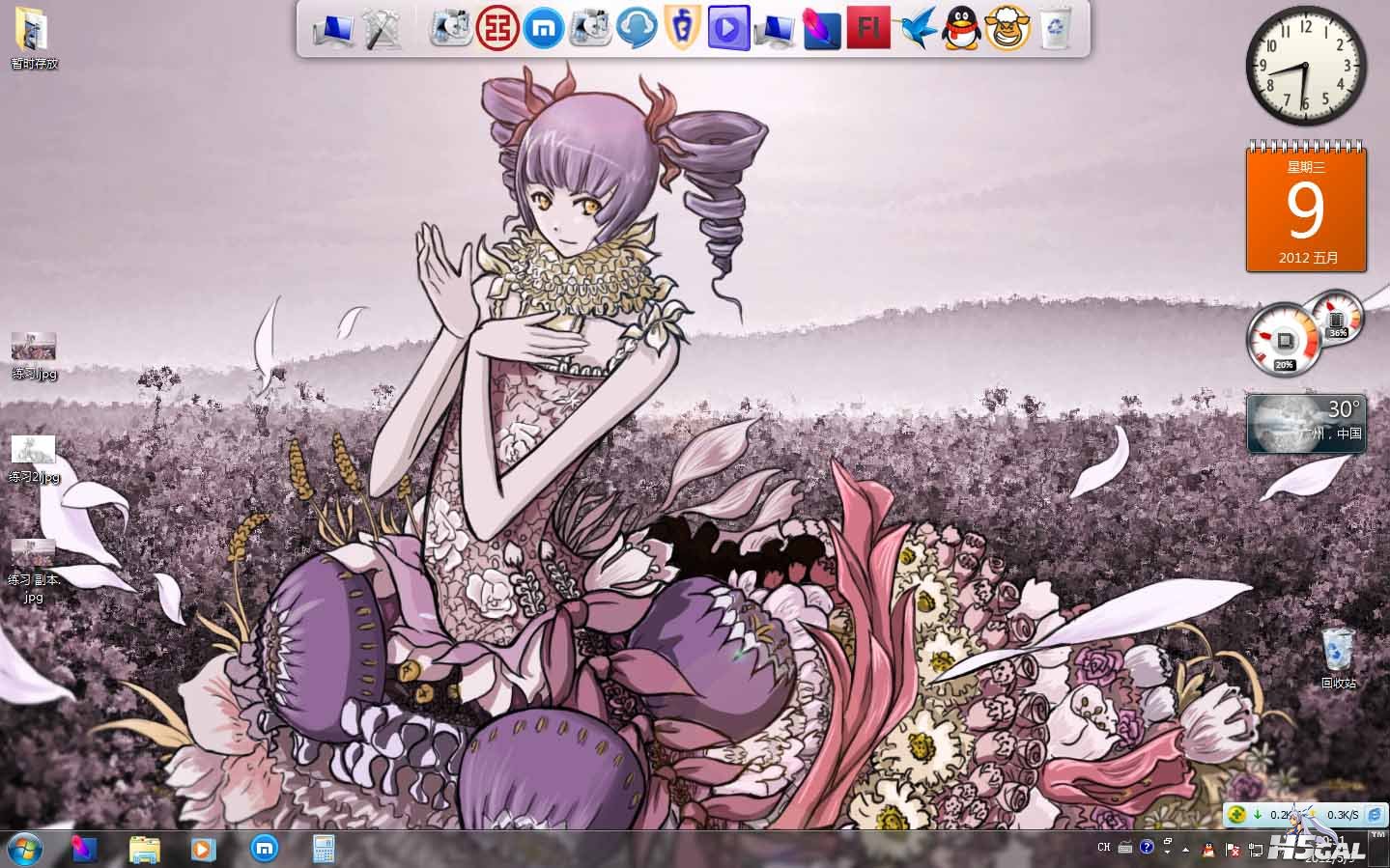The image size is (1390, 868).
Task: Click the 0.3K/S speed reading
Action: [1343, 815]
